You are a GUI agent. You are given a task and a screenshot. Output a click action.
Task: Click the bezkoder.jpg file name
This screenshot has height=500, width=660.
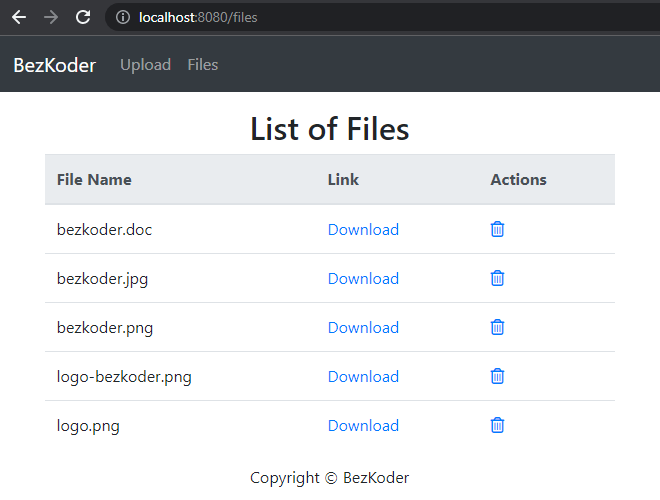coord(102,279)
